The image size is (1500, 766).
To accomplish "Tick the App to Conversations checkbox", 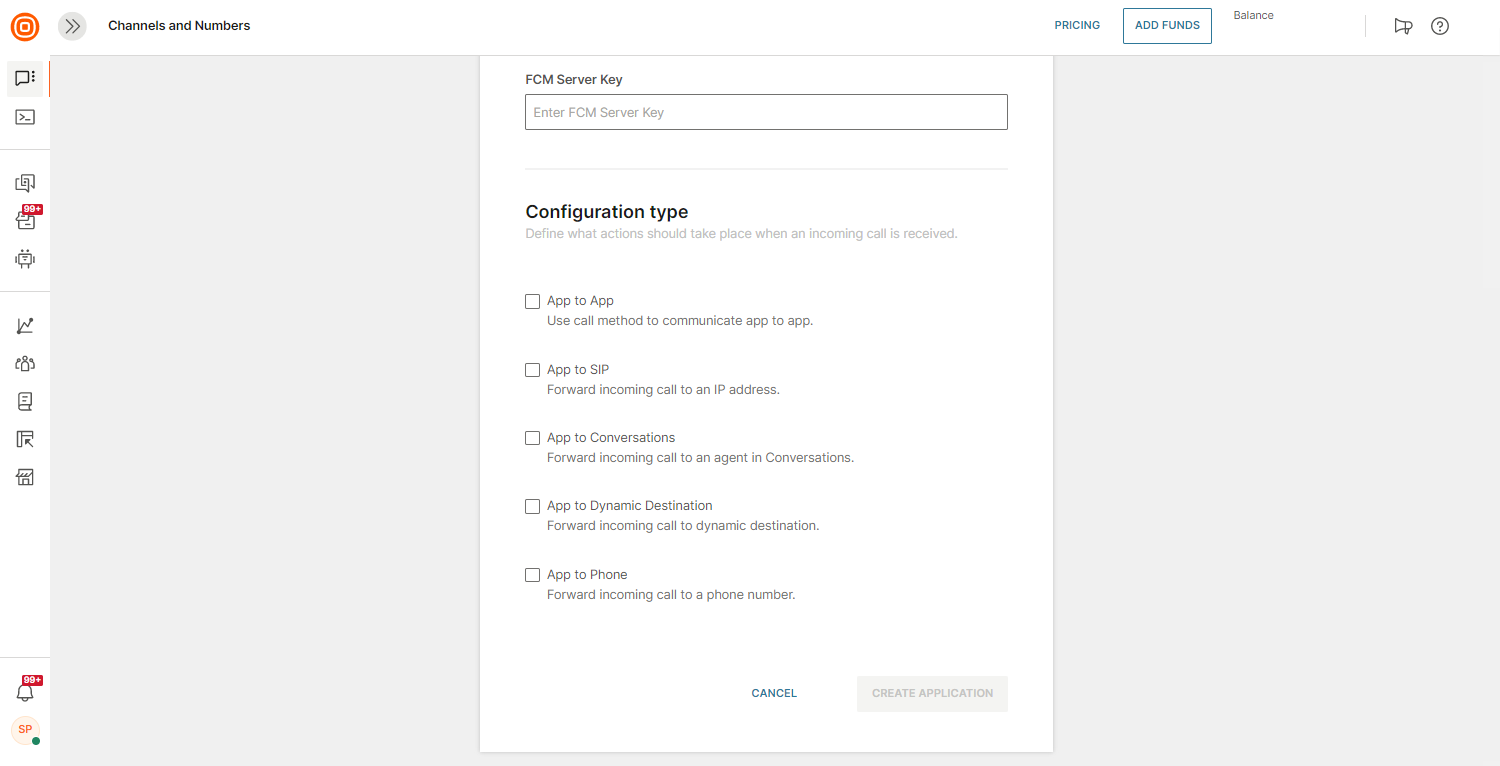I will (x=533, y=438).
